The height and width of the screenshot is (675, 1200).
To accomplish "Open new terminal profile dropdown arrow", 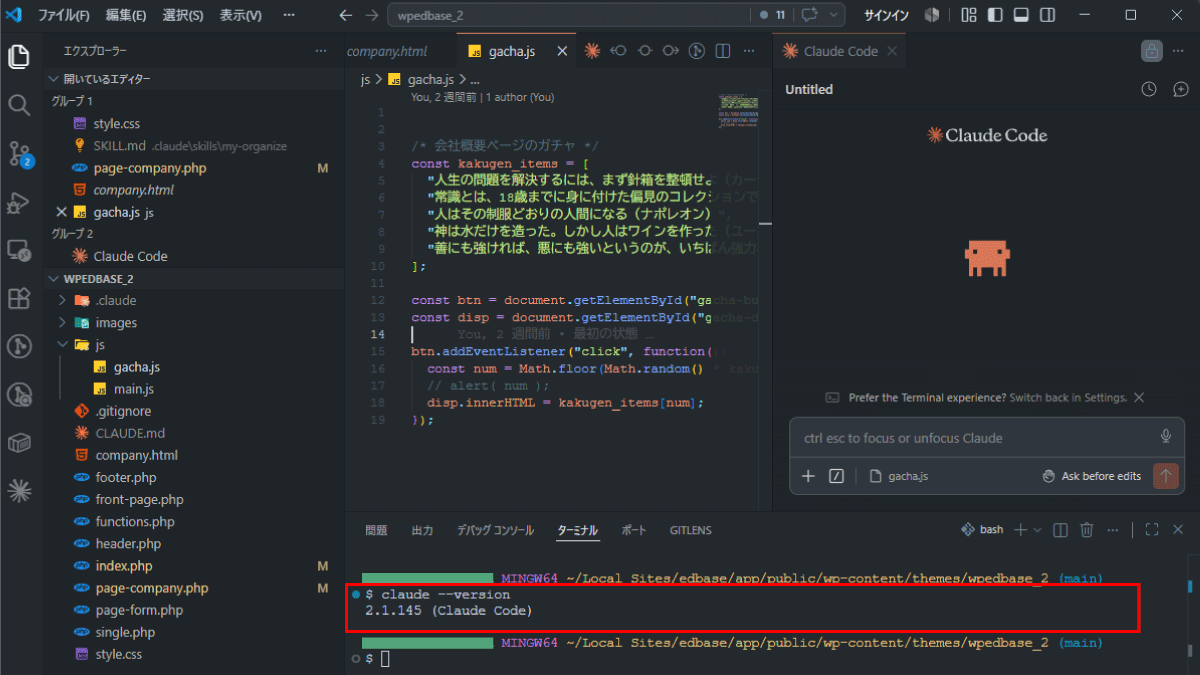I will [x=1037, y=530].
